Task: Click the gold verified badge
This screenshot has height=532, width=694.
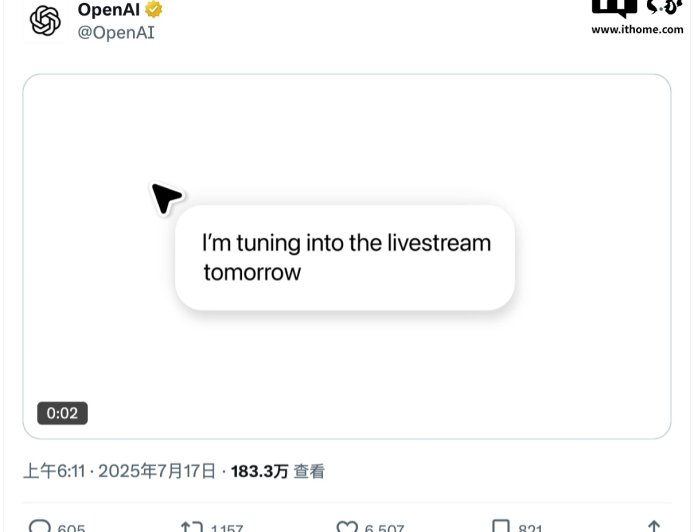Action: 154,9
